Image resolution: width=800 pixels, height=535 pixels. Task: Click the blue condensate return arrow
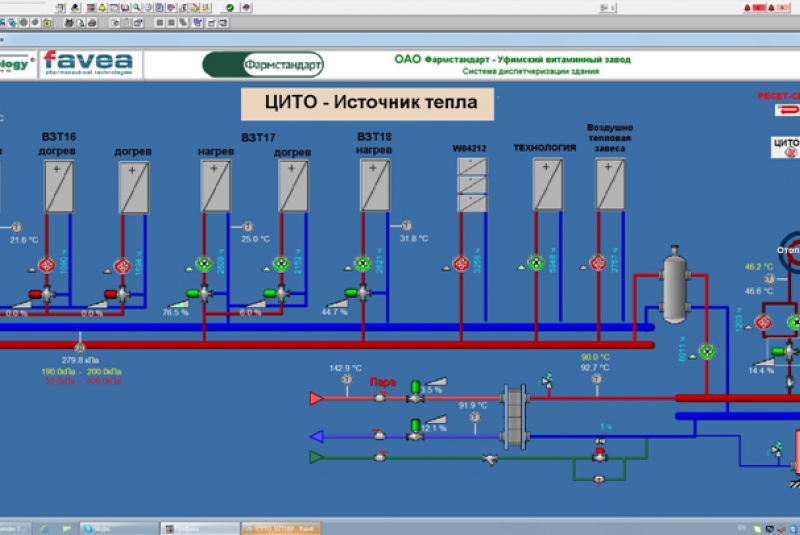[316, 436]
